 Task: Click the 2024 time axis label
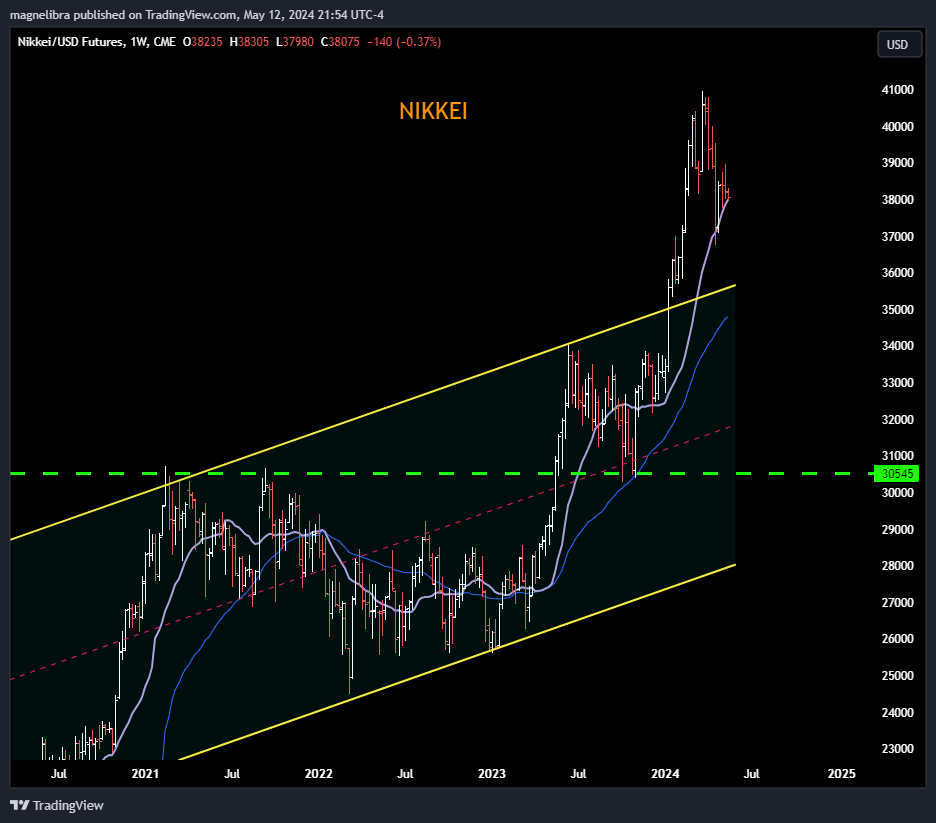pyautogui.click(x=665, y=773)
